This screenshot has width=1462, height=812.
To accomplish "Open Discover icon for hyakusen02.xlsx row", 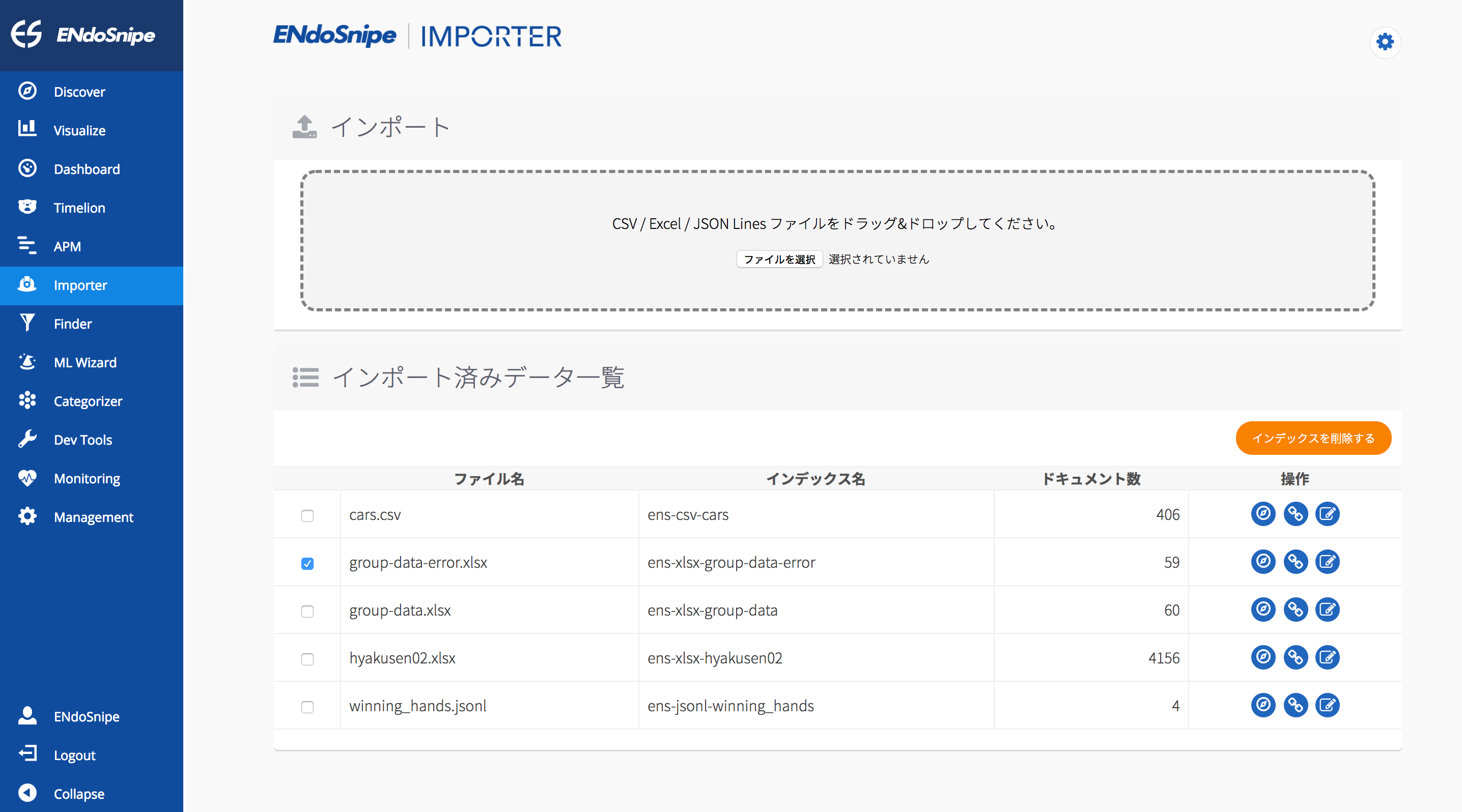I will pos(1263,657).
